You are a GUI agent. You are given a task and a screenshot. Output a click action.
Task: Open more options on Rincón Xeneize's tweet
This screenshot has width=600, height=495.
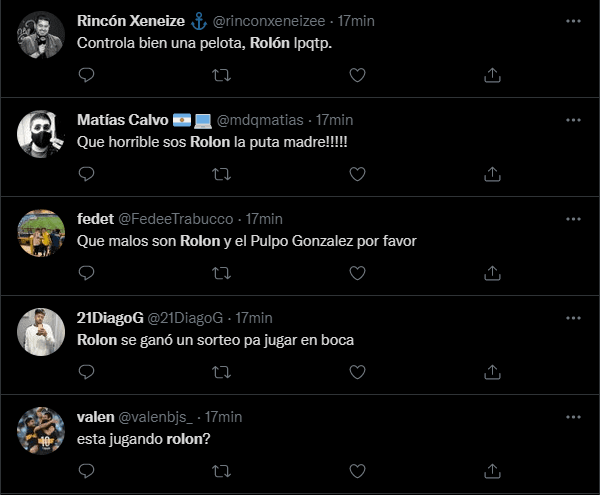571,21
